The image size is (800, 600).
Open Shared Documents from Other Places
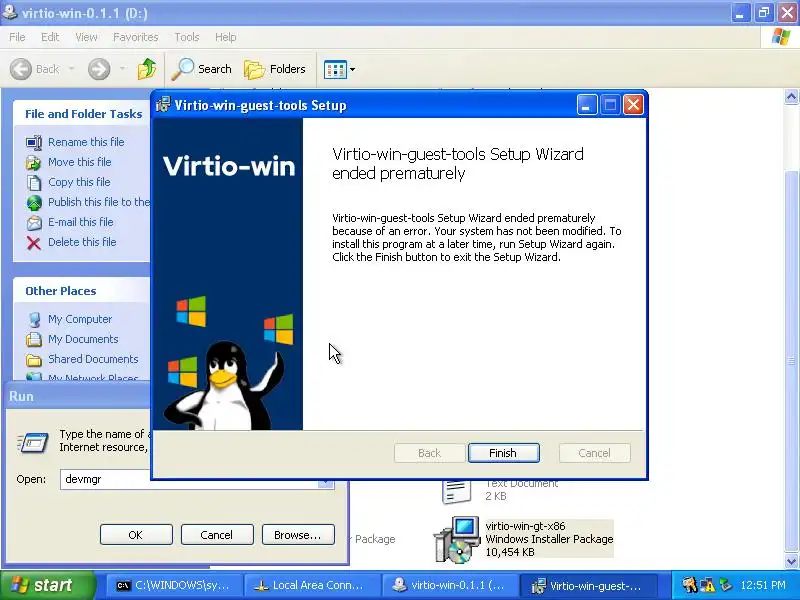(x=93, y=359)
